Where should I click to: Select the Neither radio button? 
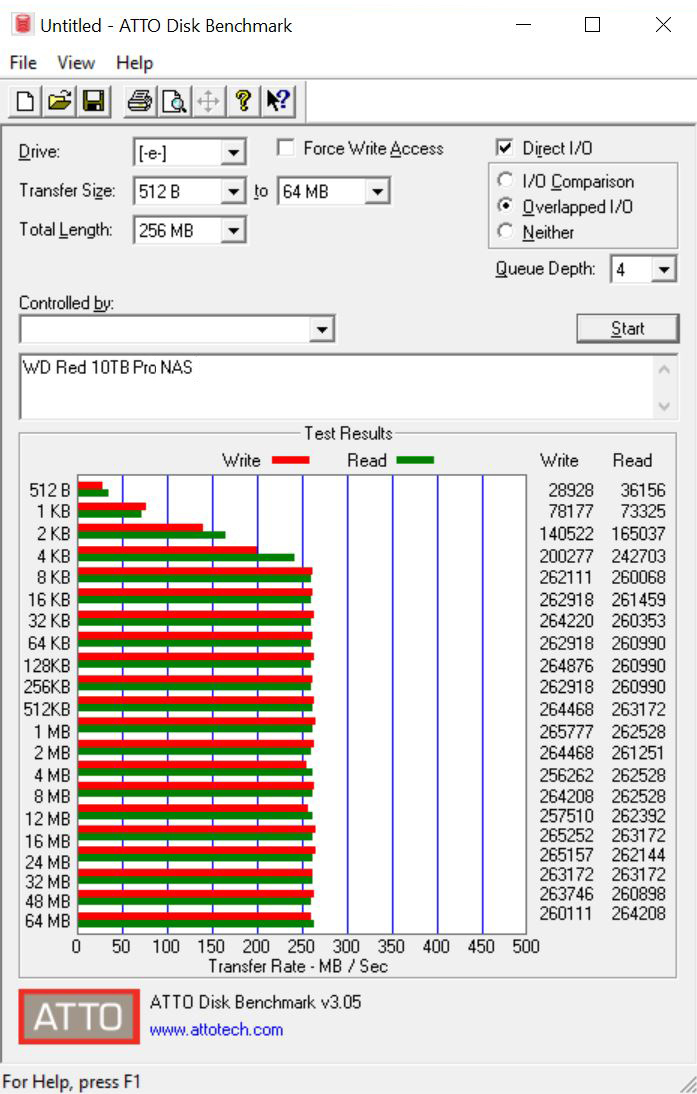pyautogui.click(x=505, y=231)
